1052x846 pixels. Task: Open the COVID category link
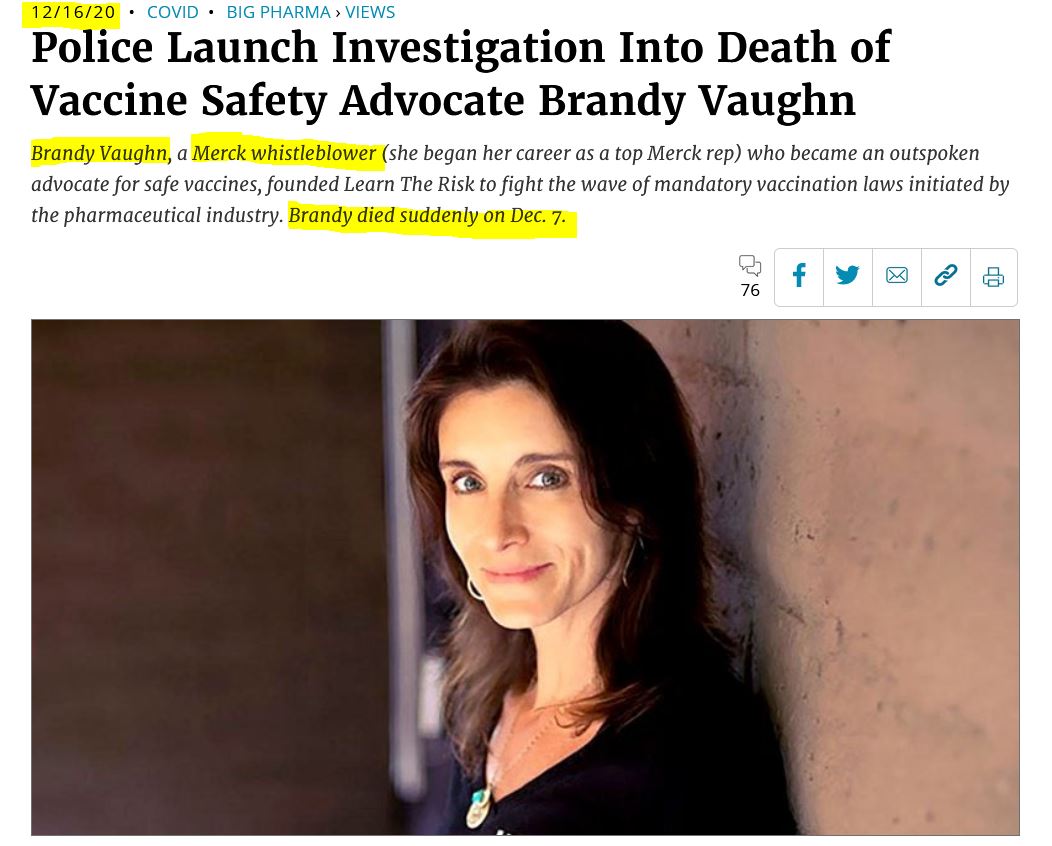(172, 12)
